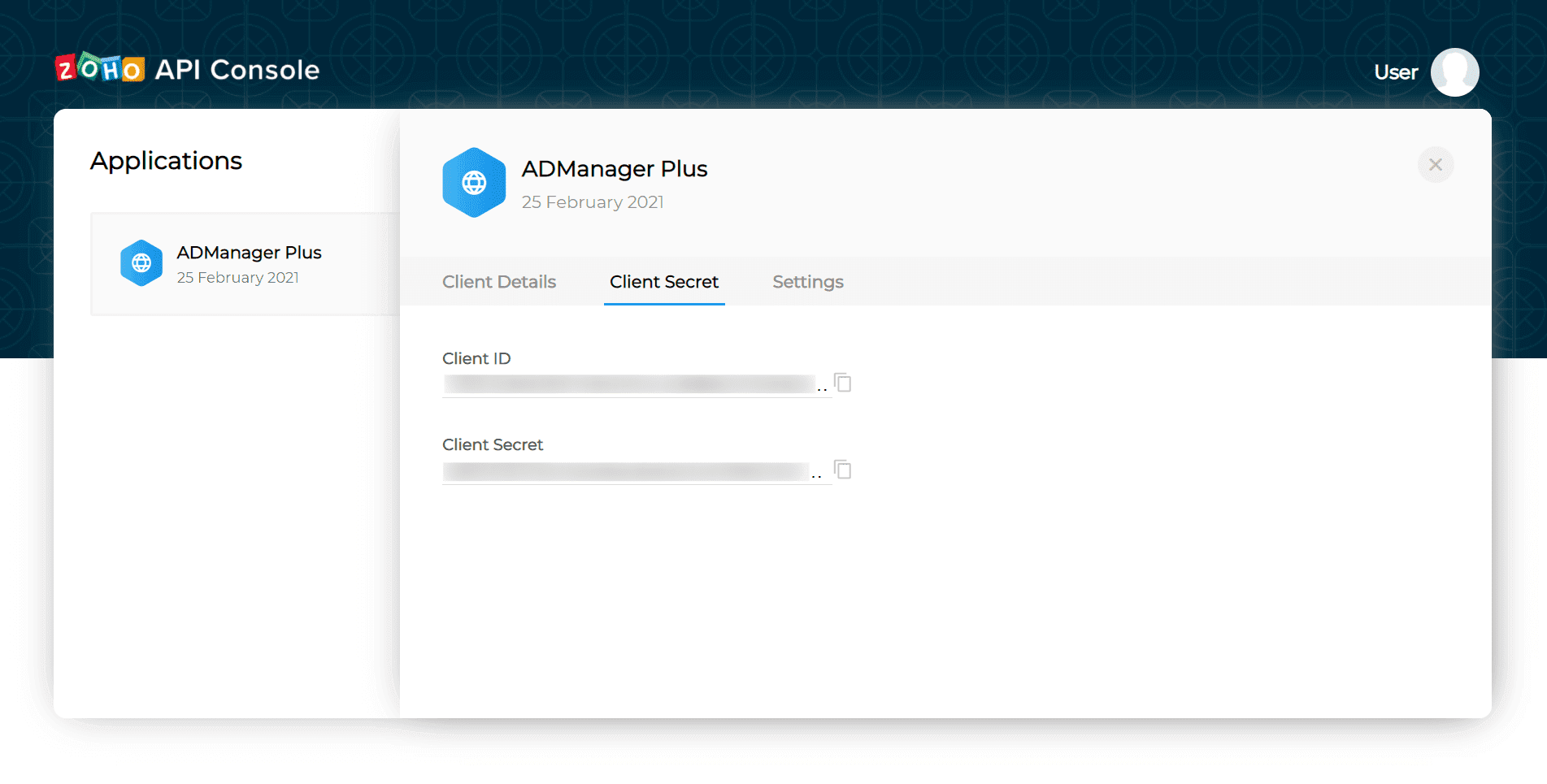The height and width of the screenshot is (784, 1547).
Task: Click the Client ID field label
Action: 476,358
